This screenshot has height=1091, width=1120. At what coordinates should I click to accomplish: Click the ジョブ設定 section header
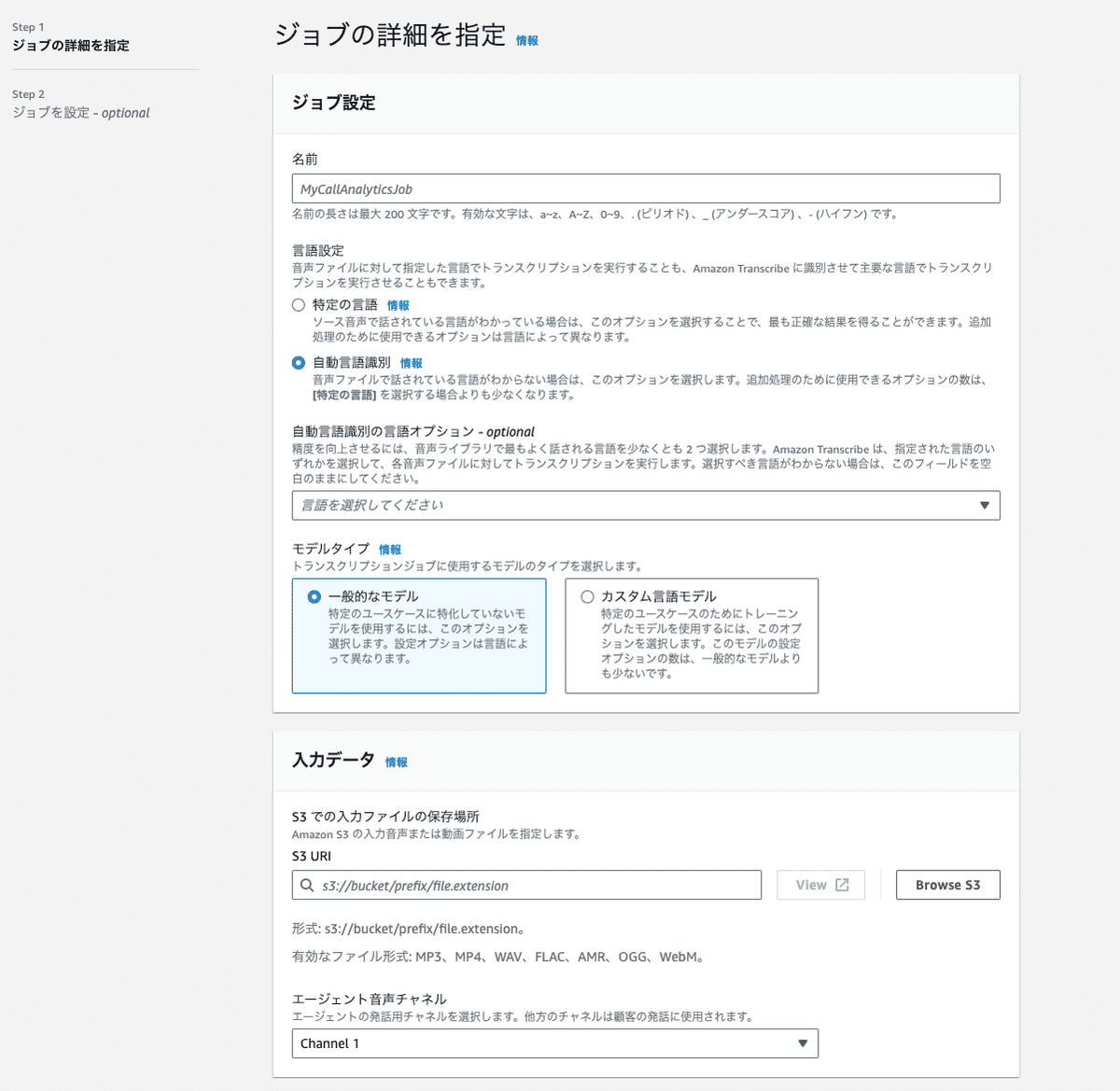[334, 102]
